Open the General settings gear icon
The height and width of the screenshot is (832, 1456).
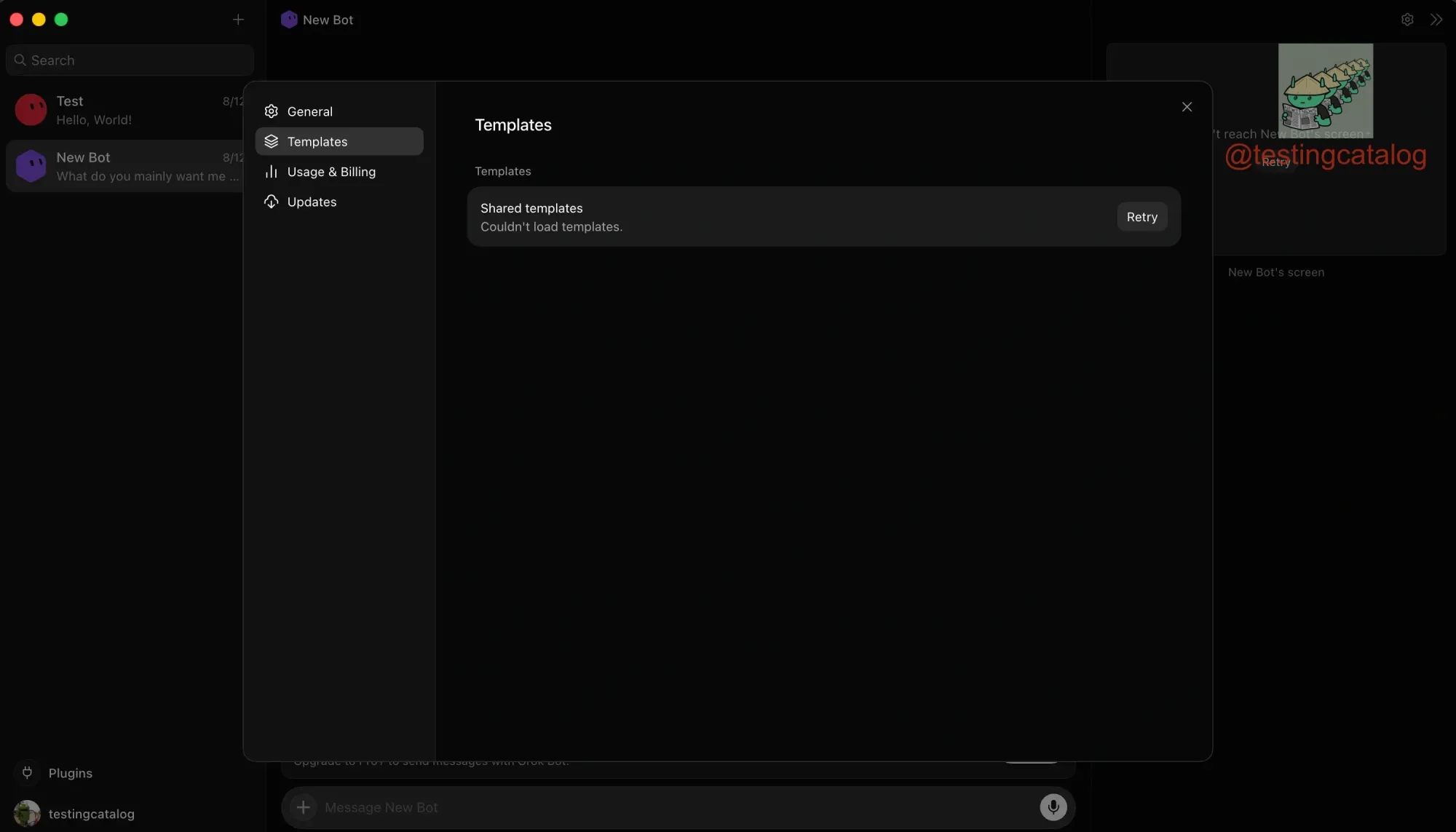(272, 111)
